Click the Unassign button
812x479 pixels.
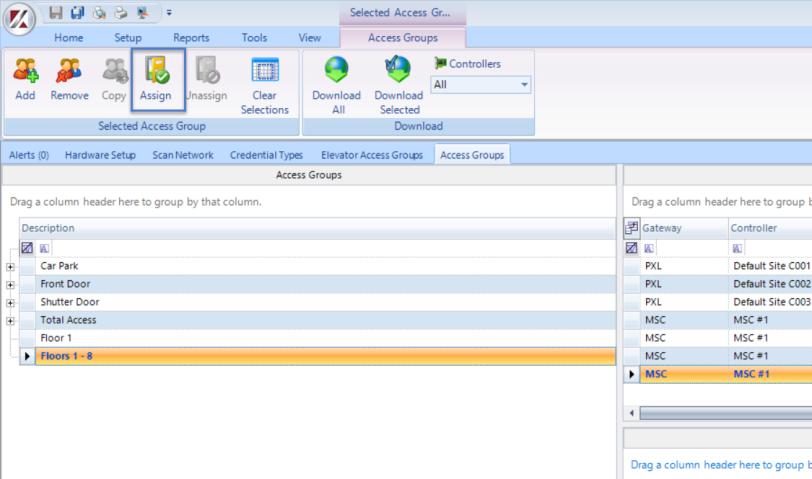pos(207,79)
